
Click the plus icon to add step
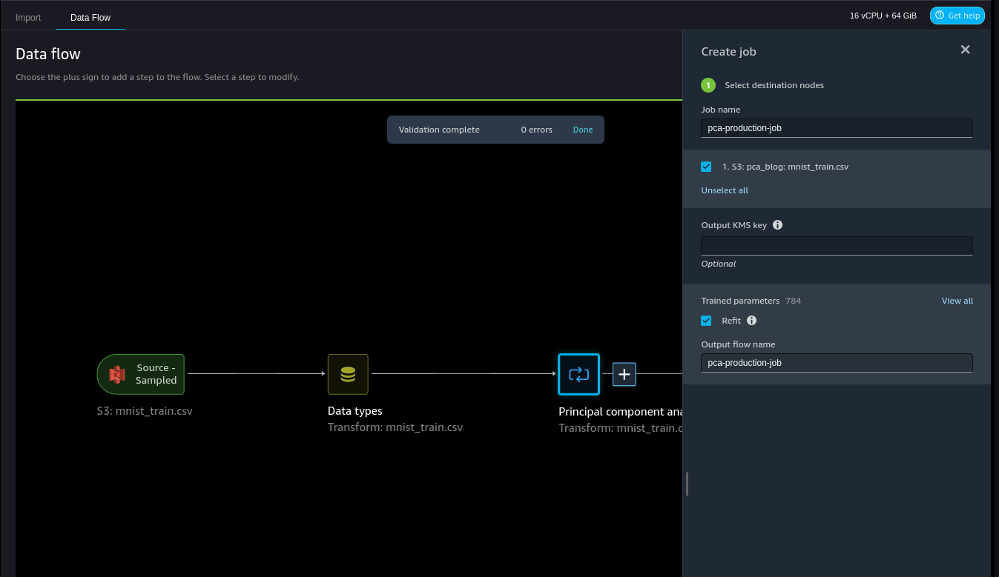click(624, 374)
